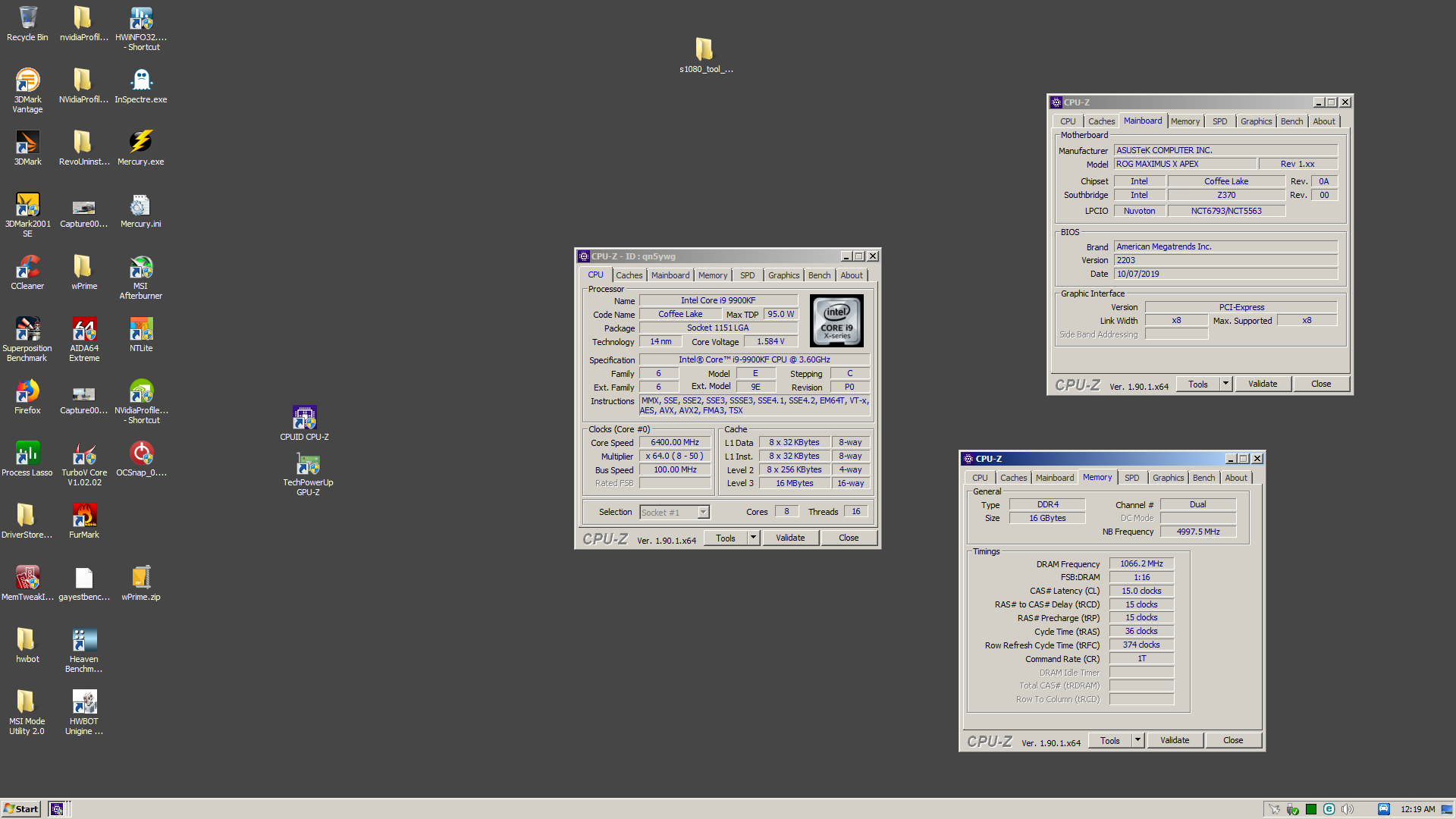
Task: Select the OCSnap desktop icon
Action: tap(141, 453)
